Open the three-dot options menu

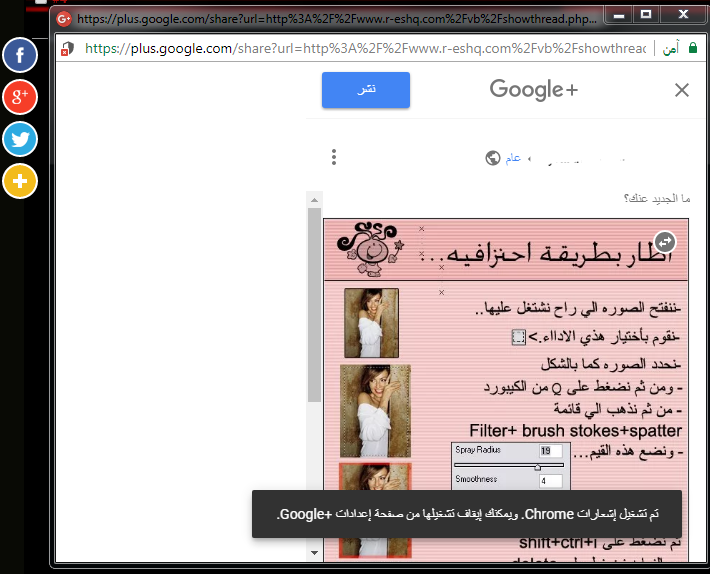click(334, 157)
